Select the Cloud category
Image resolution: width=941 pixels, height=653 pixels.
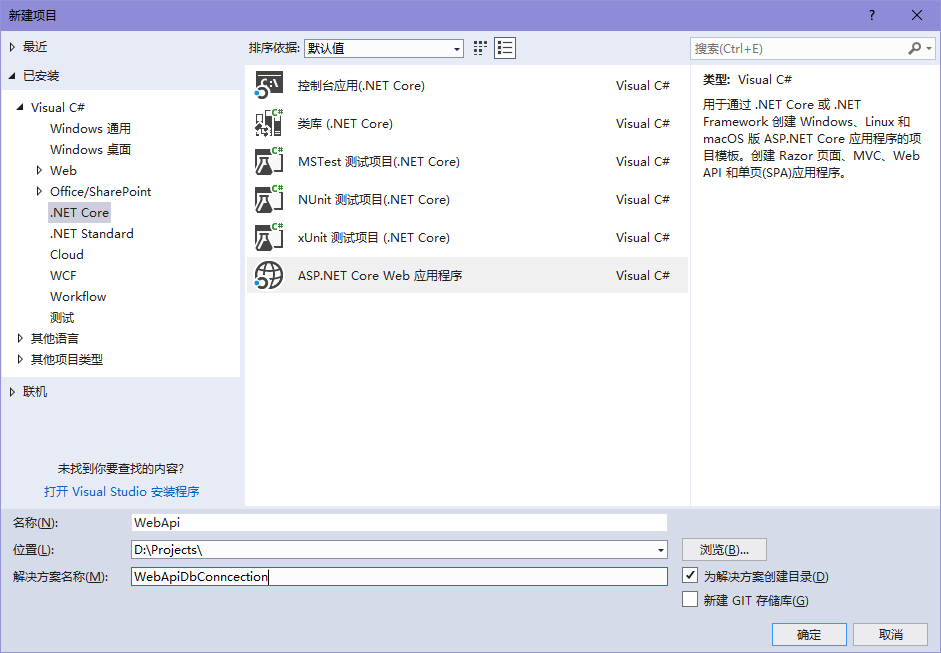[x=67, y=254]
